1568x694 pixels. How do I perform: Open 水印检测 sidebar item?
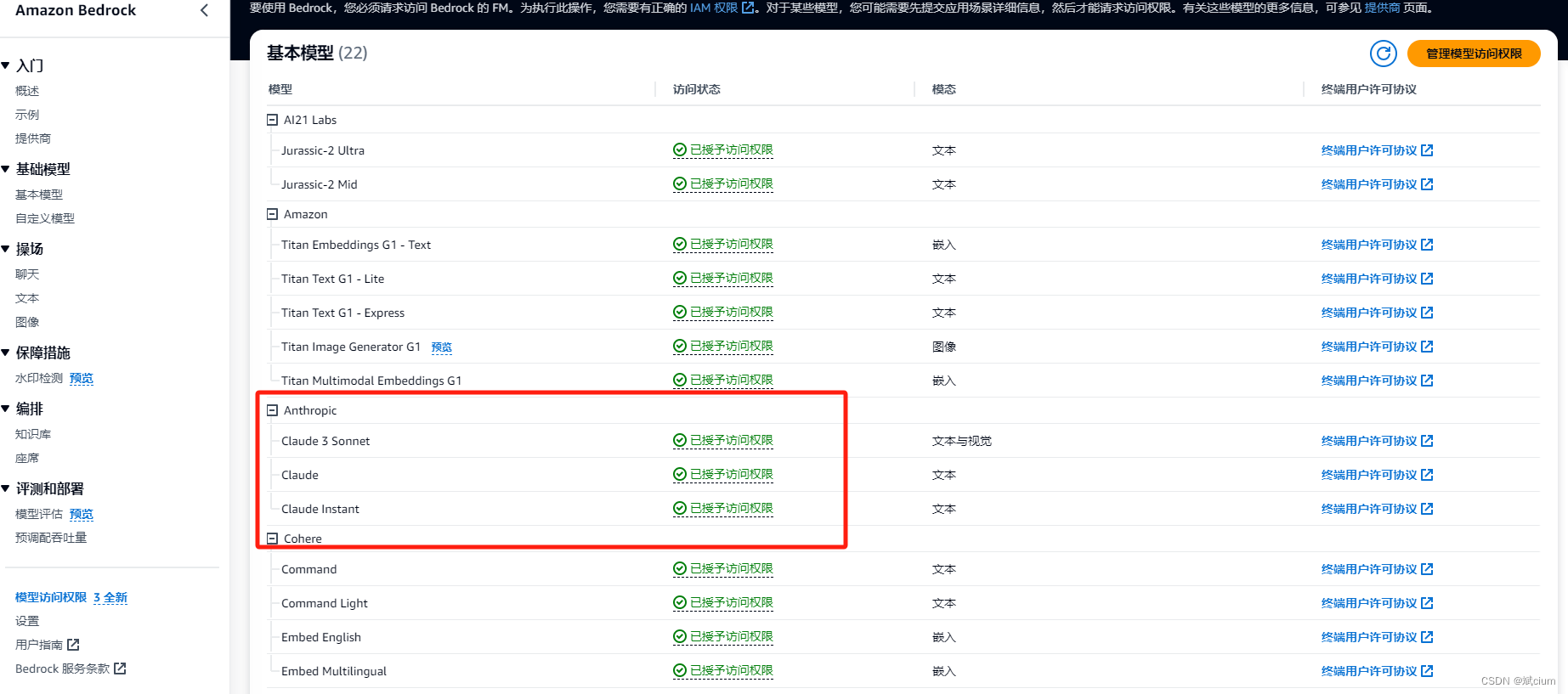pos(39,378)
